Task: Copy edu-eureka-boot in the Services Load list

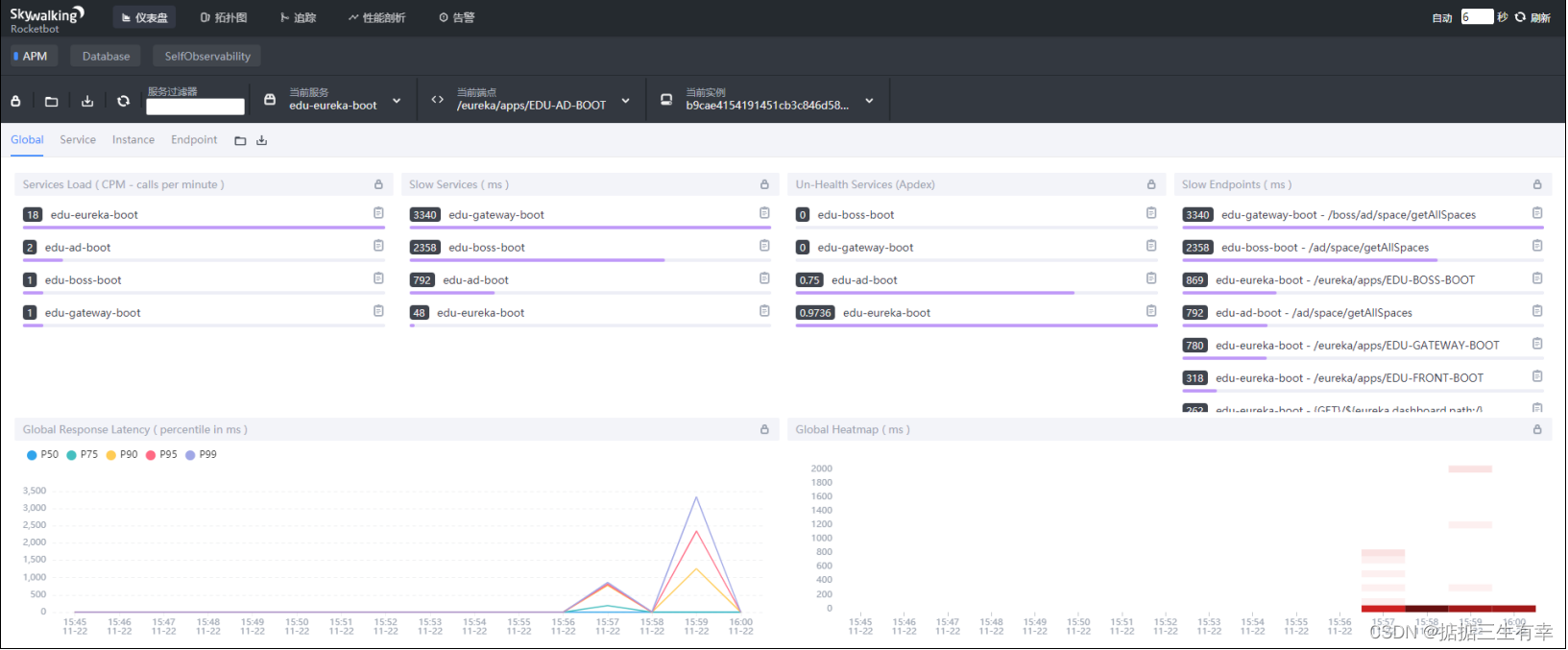Action: point(378,213)
